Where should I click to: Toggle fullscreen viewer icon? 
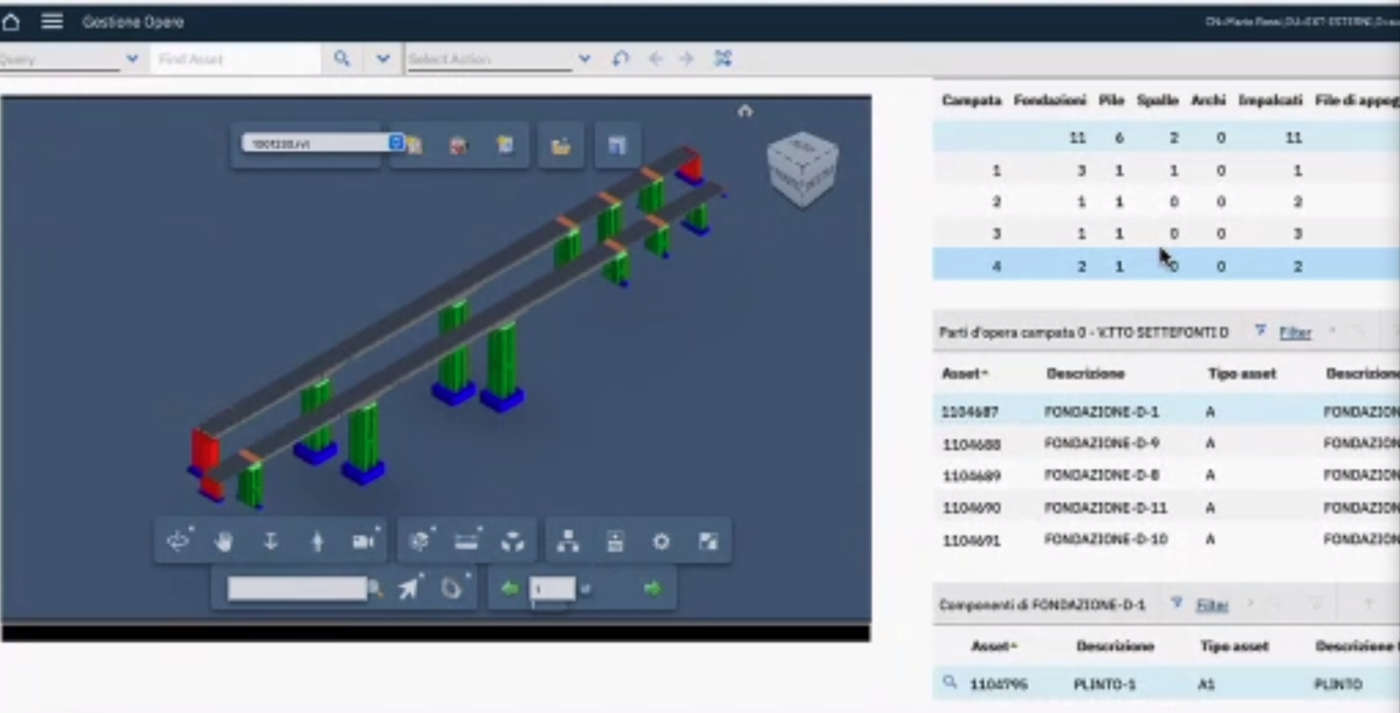click(x=708, y=541)
